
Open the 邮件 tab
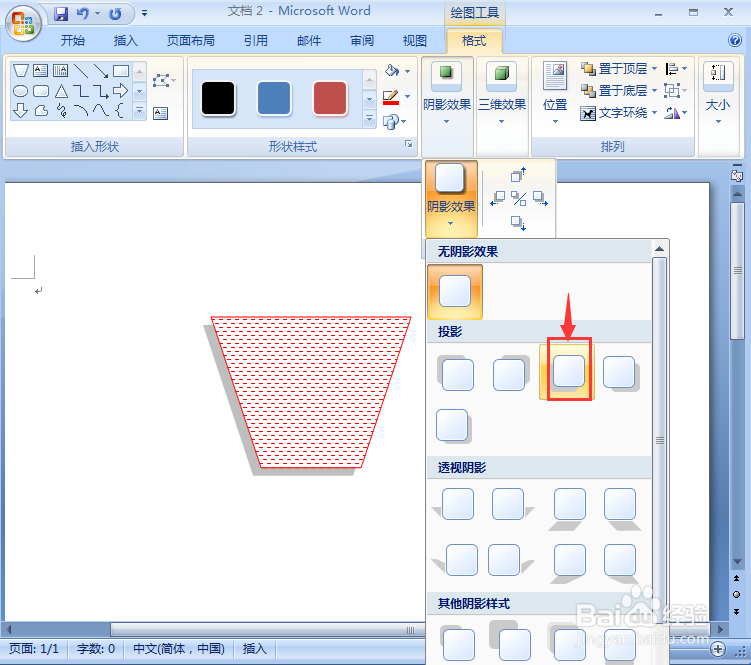pos(309,41)
